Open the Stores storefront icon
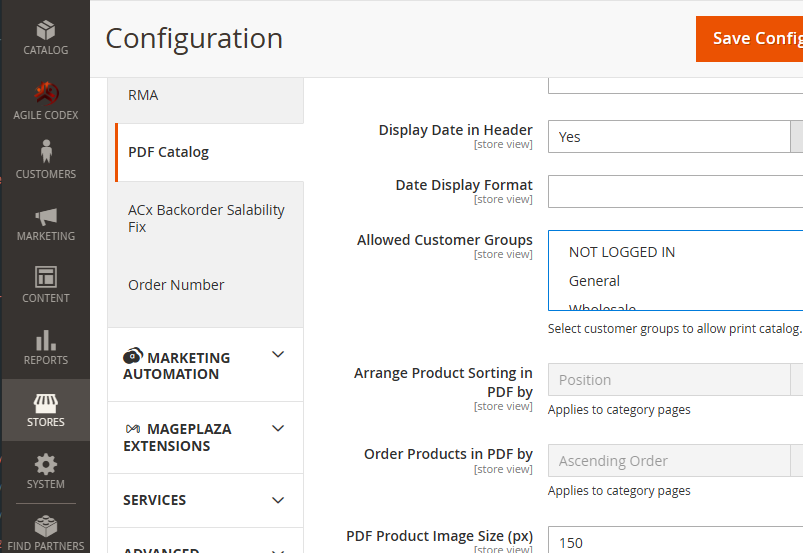Screen dimensions: 803x553 [46, 403]
